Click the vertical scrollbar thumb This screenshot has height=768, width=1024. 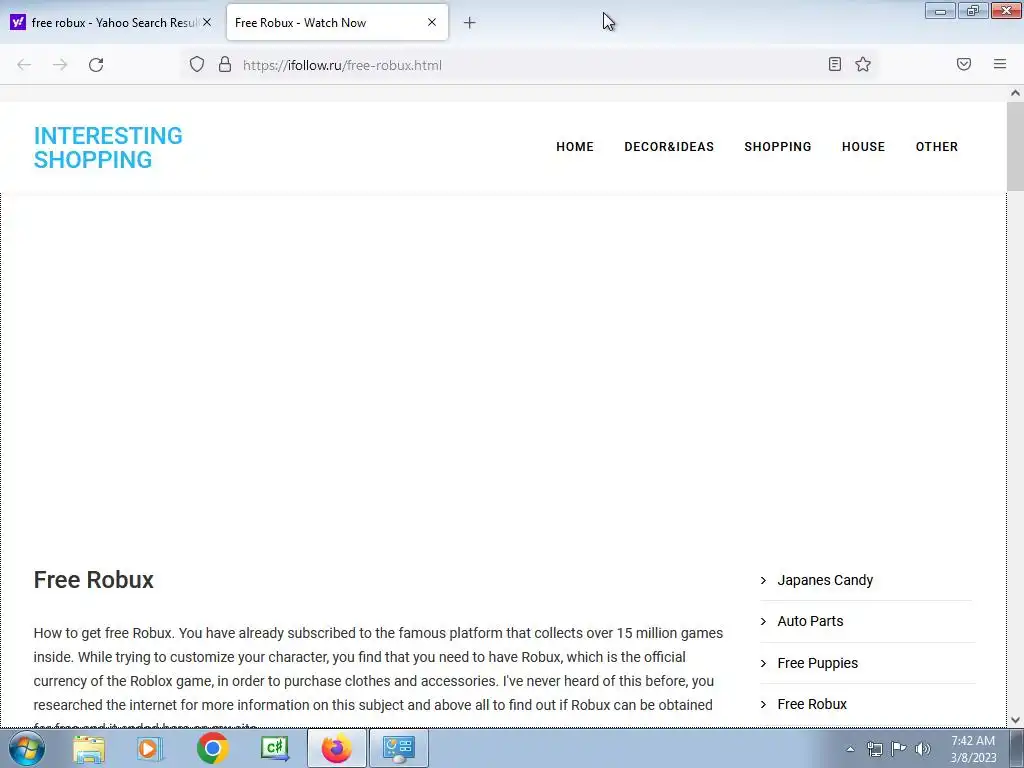click(x=1015, y=147)
